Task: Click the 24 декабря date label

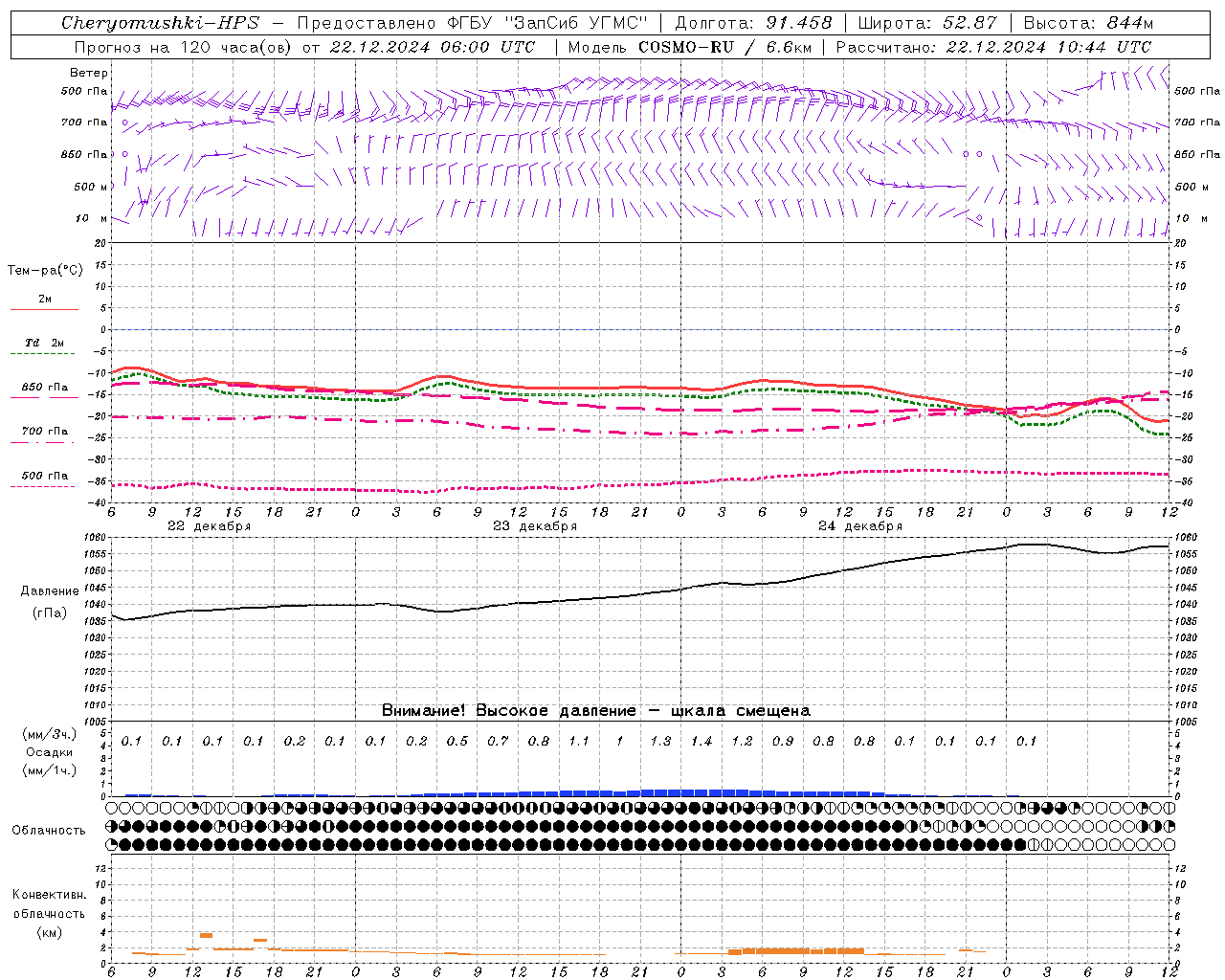Action: [859, 526]
